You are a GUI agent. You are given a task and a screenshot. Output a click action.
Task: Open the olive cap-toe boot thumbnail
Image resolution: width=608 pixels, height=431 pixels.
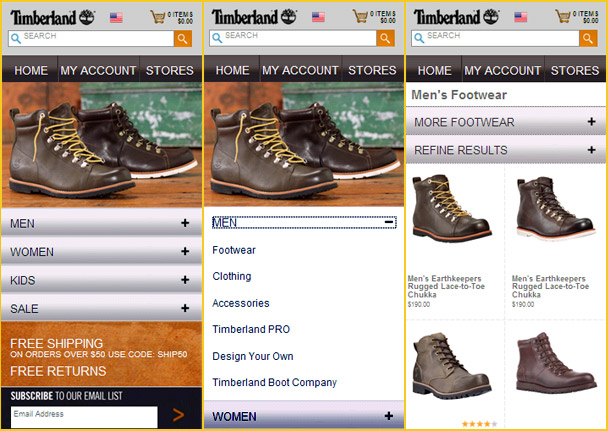(x=452, y=365)
